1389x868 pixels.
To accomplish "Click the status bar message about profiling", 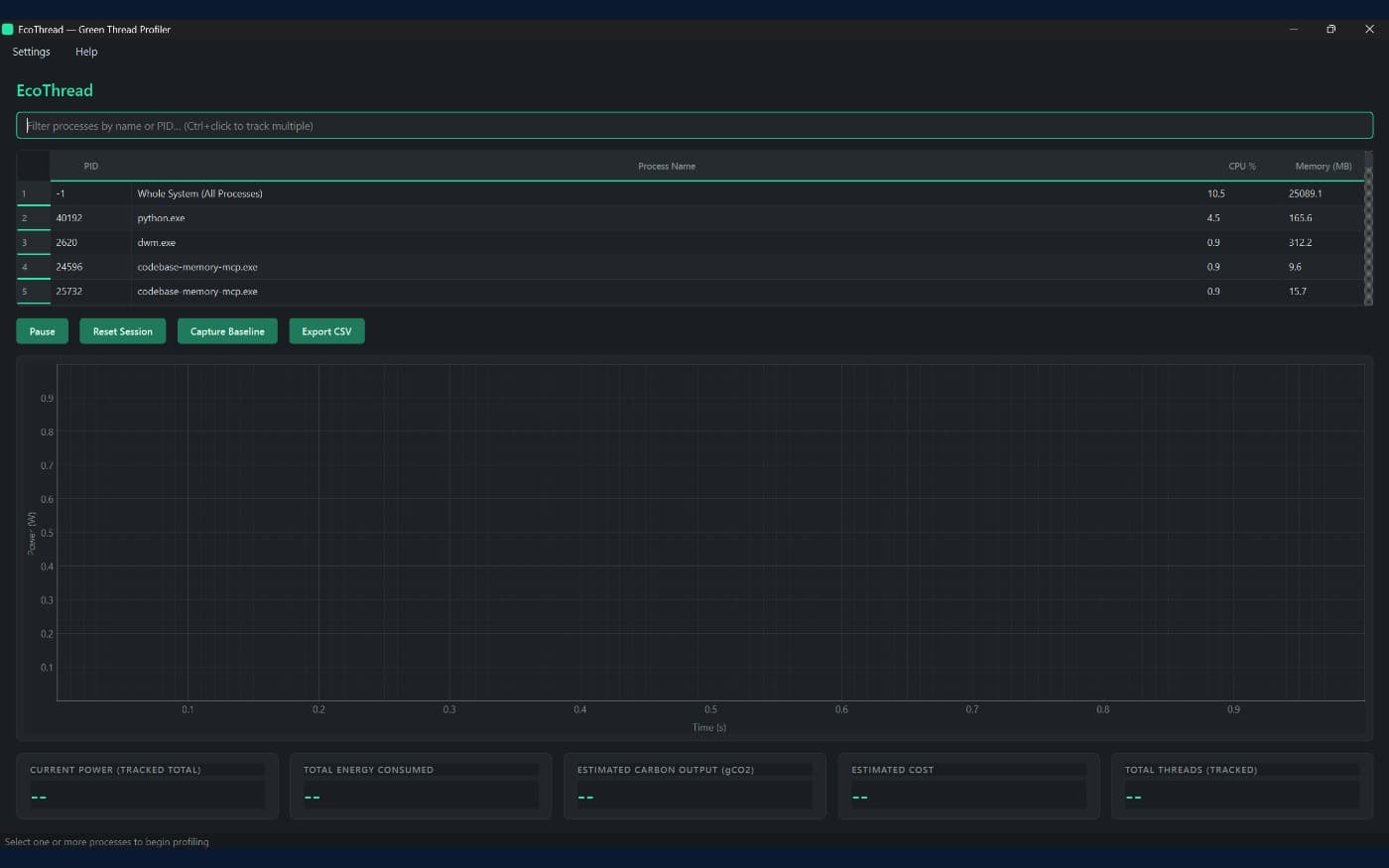I will 107,842.
